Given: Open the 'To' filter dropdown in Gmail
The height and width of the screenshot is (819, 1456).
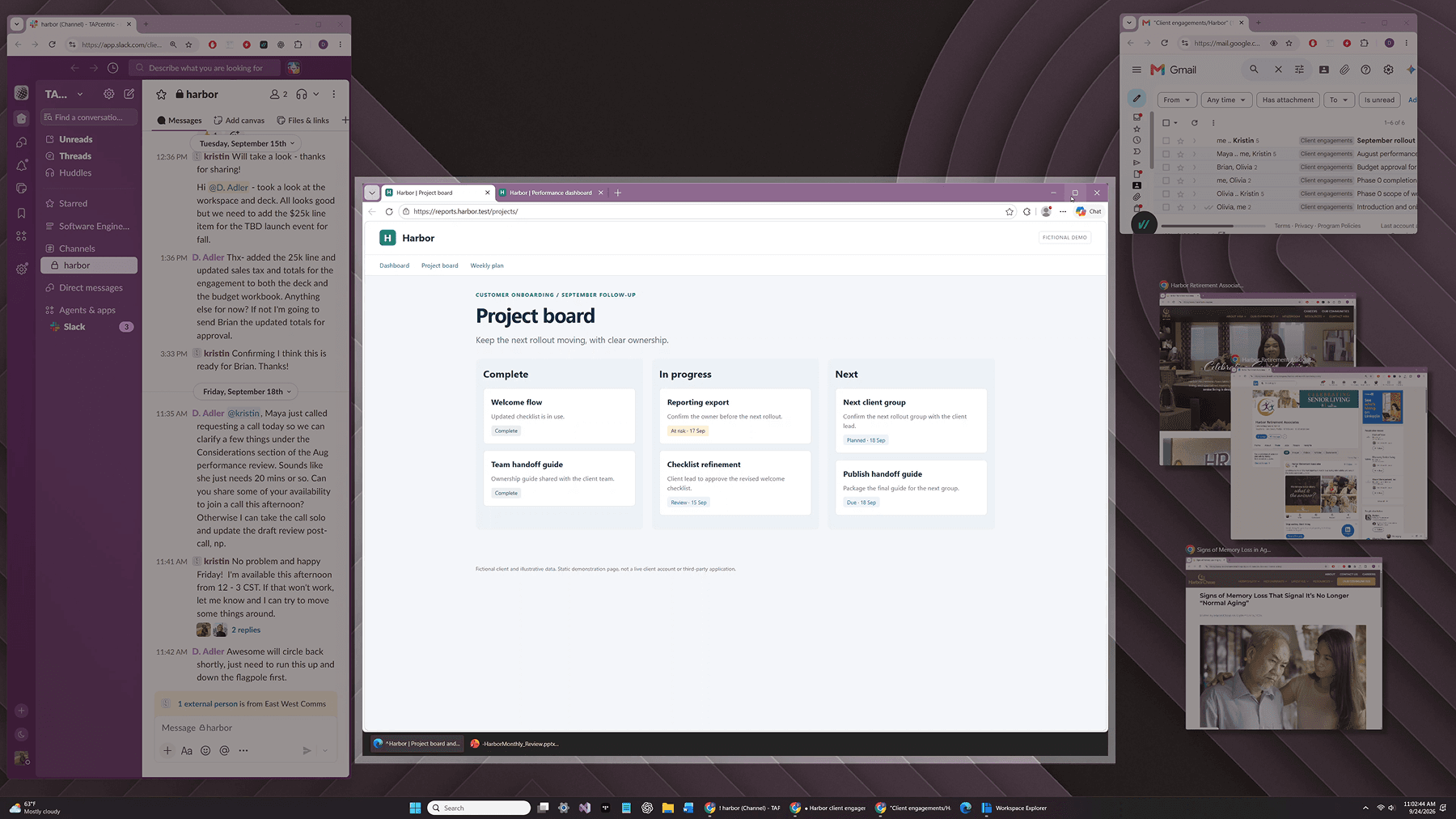Looking at the screenshot, I should pos(1339,100).
